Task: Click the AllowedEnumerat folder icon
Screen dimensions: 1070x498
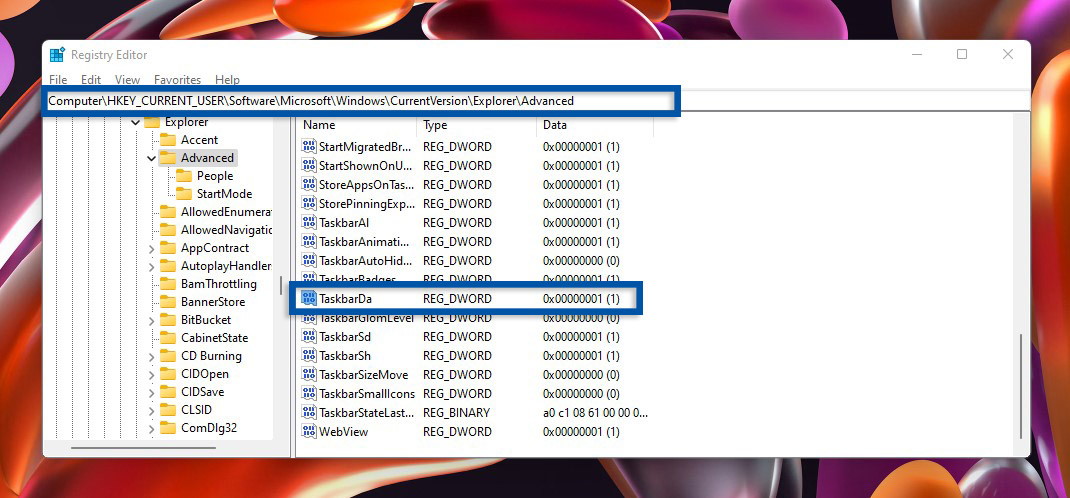Action: click(168, 211)
